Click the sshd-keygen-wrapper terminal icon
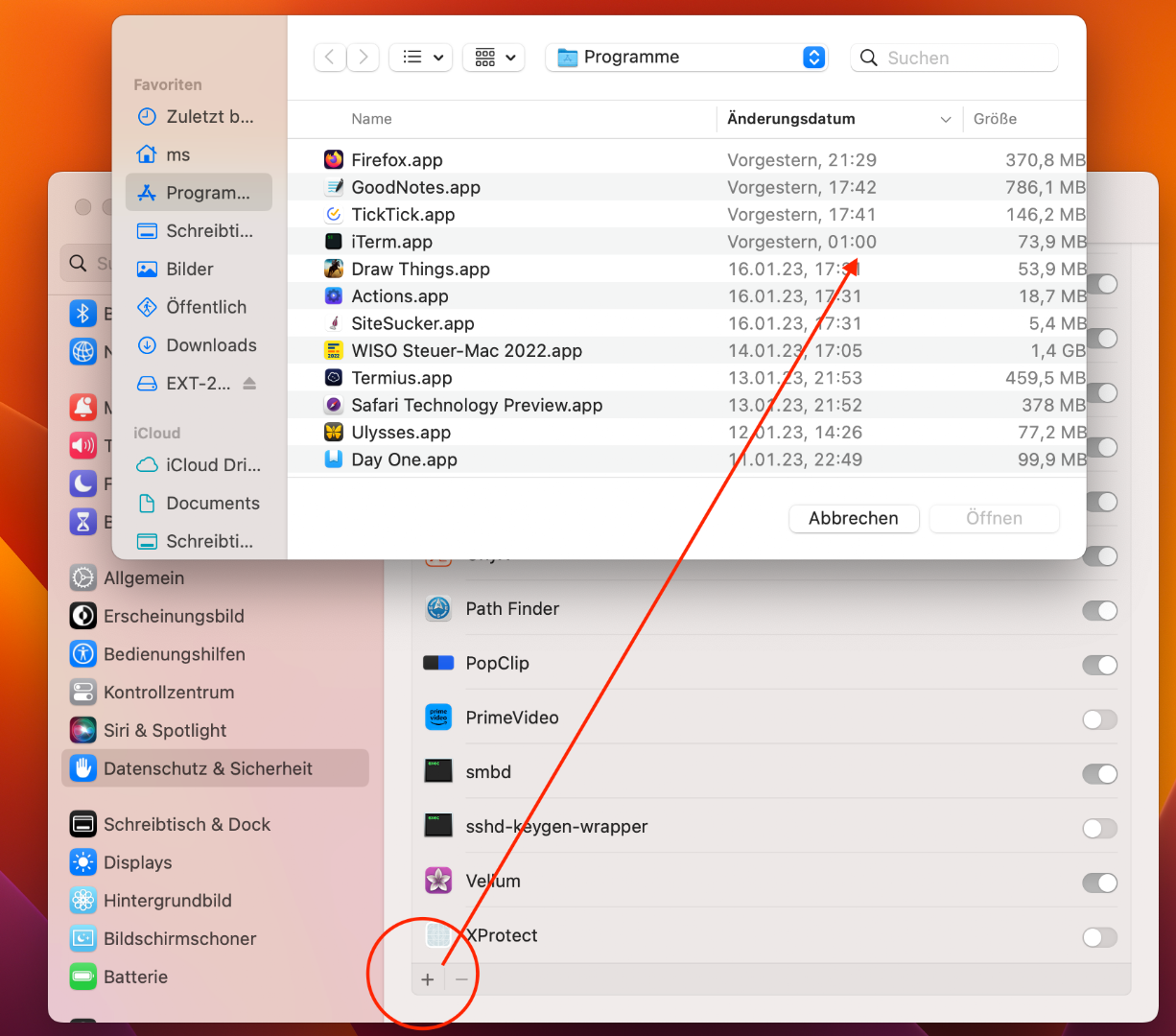Viewport: 1176px width, 1036px height. [x=438, y=826]
